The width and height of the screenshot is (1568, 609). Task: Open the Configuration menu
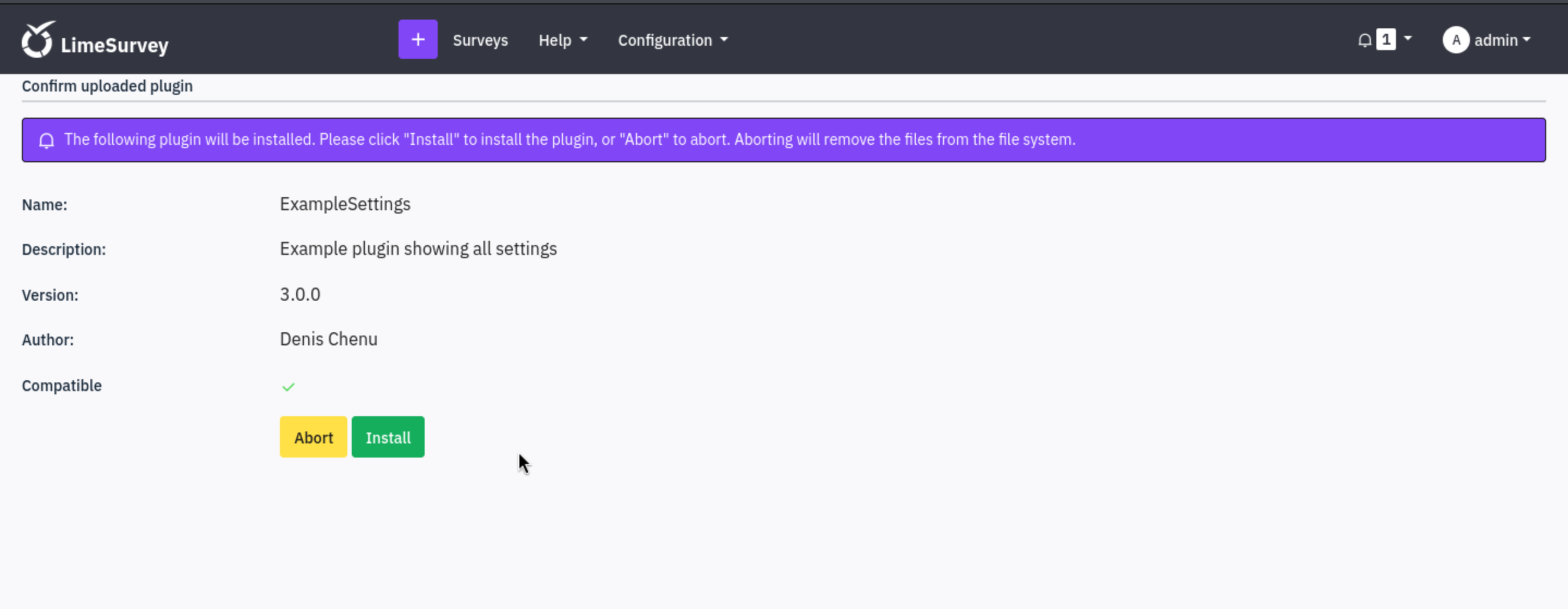click(665, 40)
